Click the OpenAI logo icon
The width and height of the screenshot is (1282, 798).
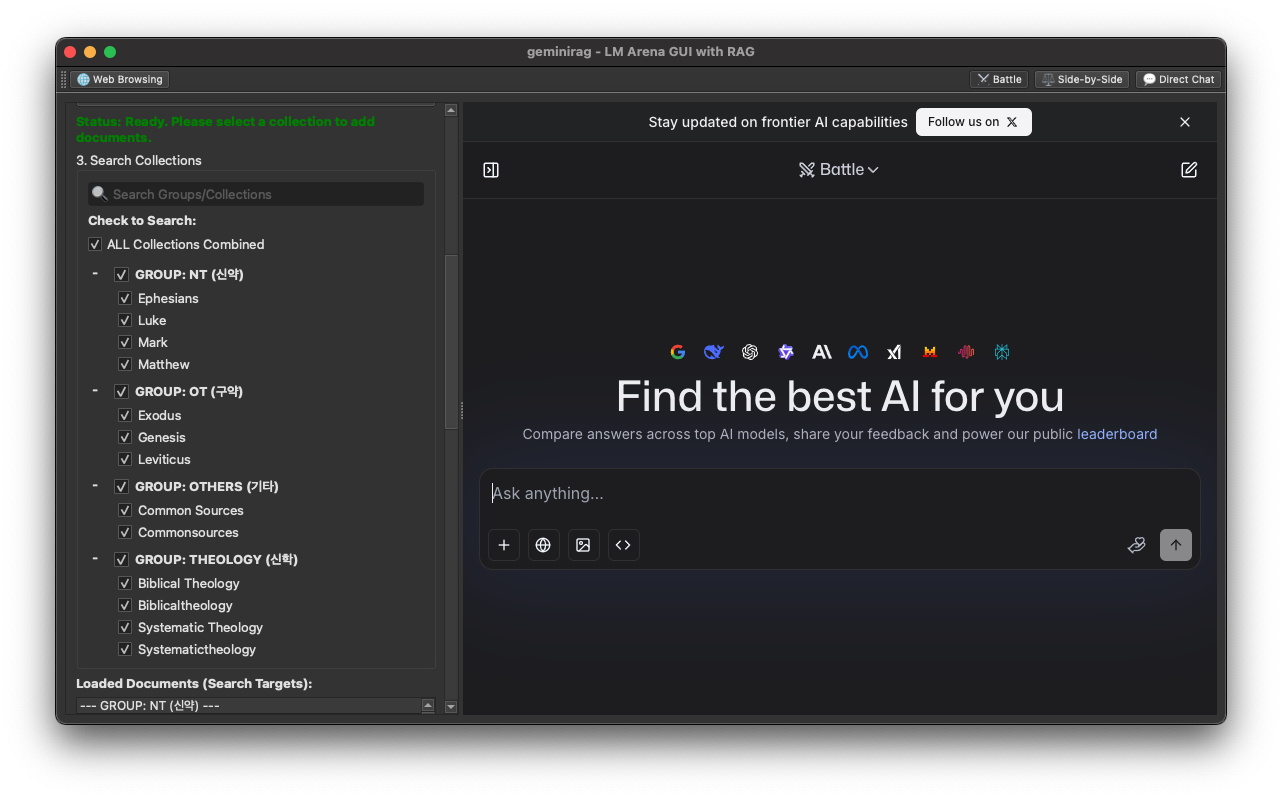750,352
